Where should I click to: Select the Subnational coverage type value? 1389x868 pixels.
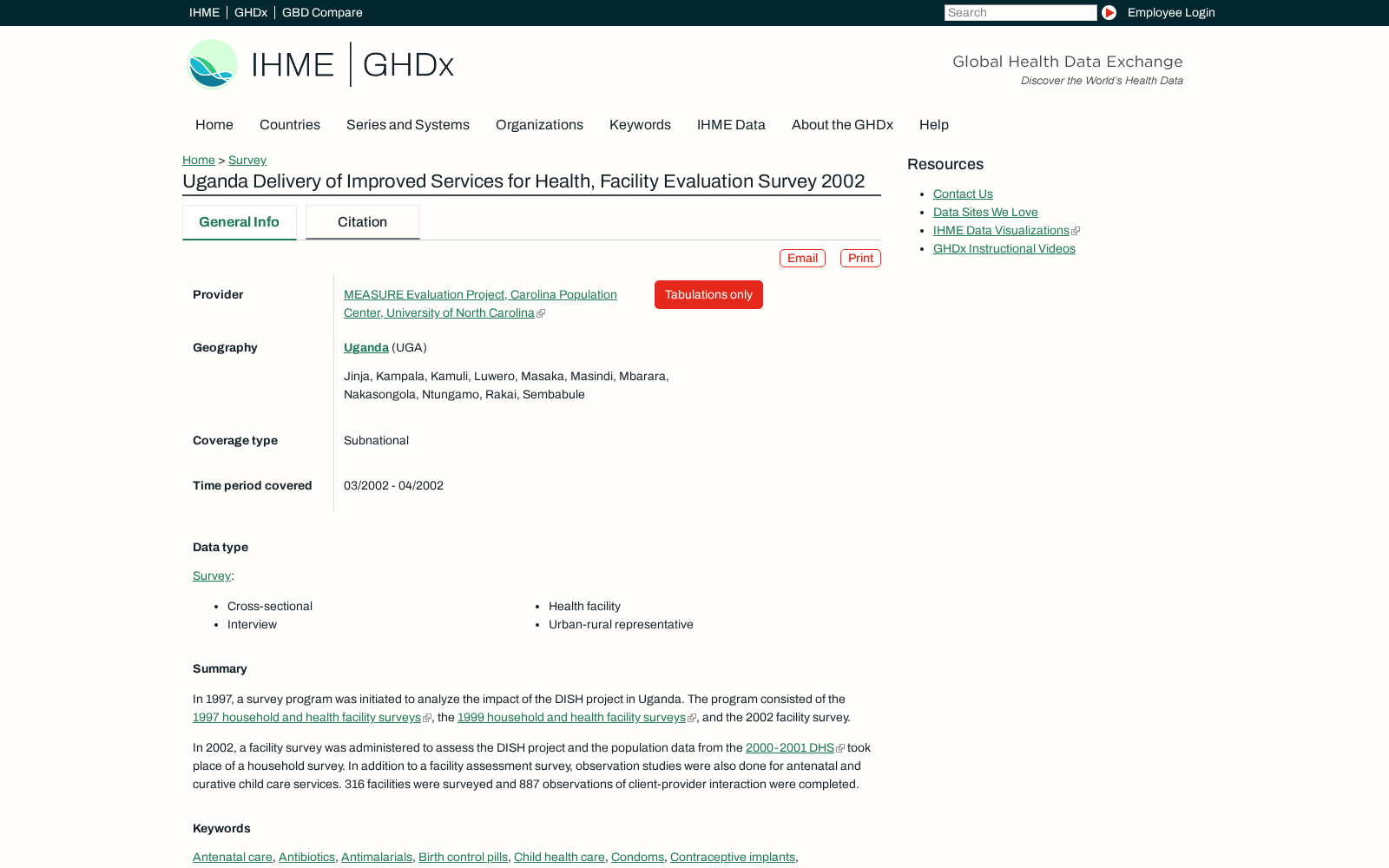click(x=376, y=440)
